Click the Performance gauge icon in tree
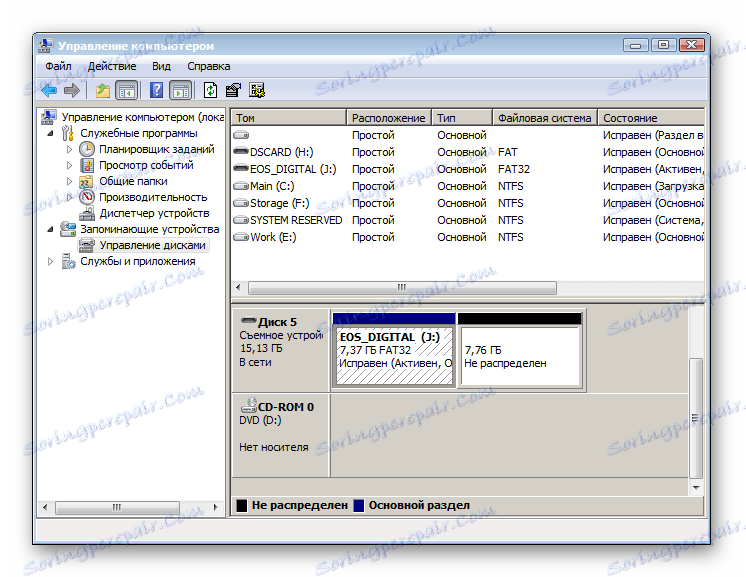This screenshot has height=577, width=746. tap(87, 197)
